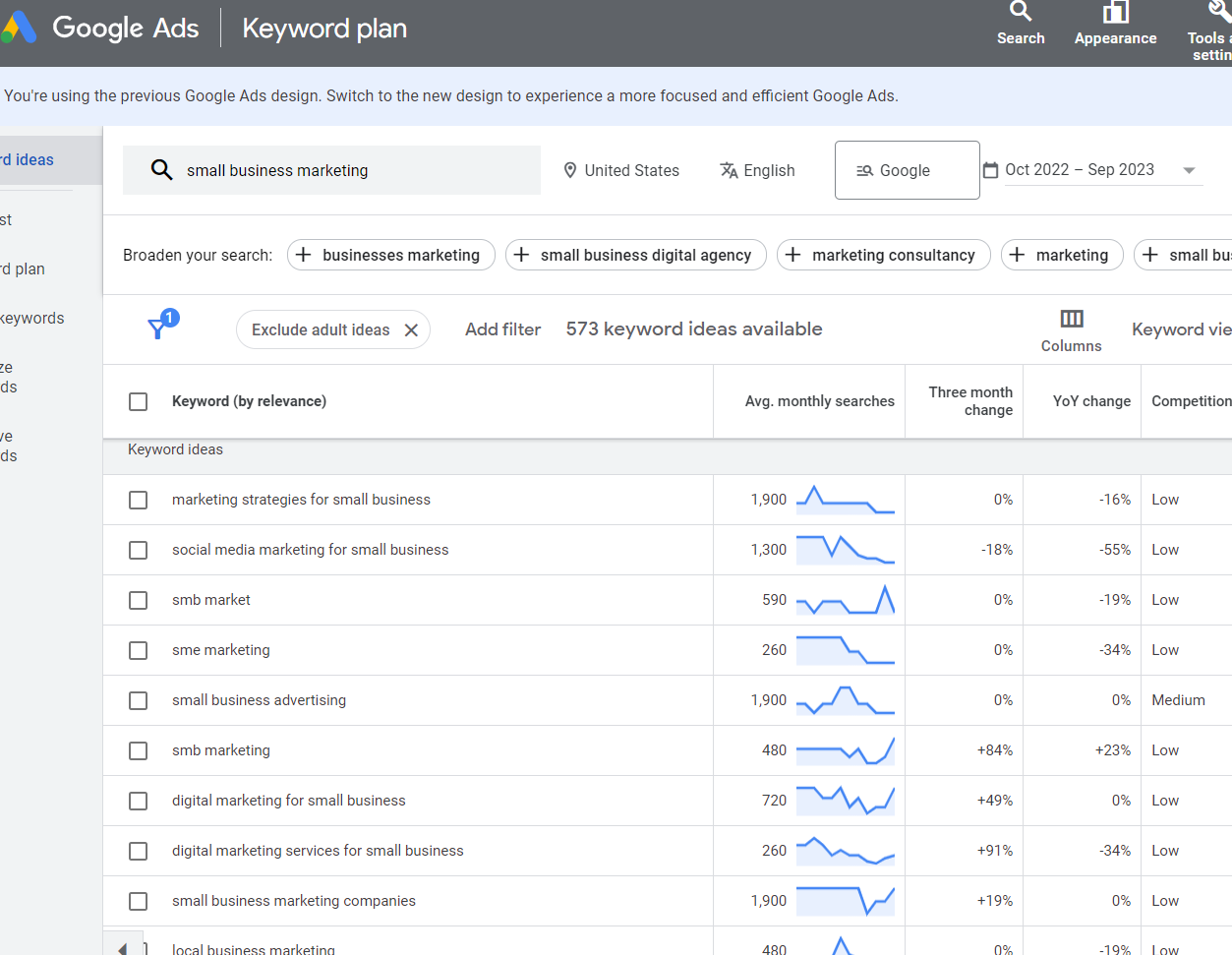This screenshot has width=1232, height=955.
Task: Select the 'smb marketing' checkbox
Action: pos(139,750)
